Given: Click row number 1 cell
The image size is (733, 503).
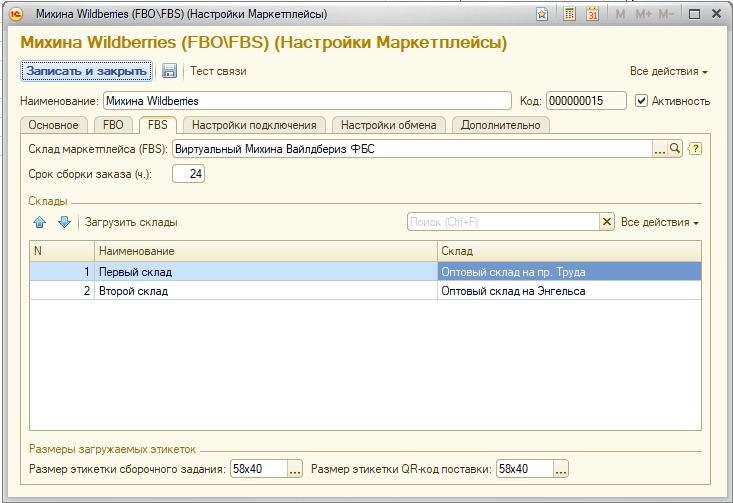Looking at the screenshot, I should (62, 272).
